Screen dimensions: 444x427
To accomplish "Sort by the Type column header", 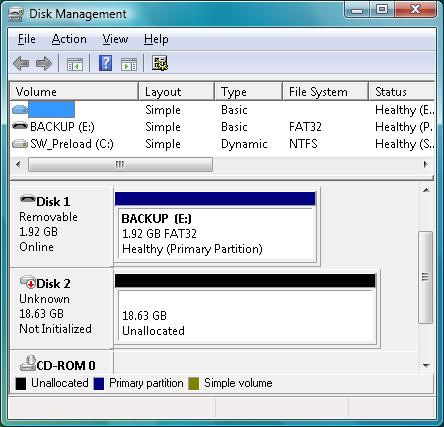I will click(x=248, y=91).
